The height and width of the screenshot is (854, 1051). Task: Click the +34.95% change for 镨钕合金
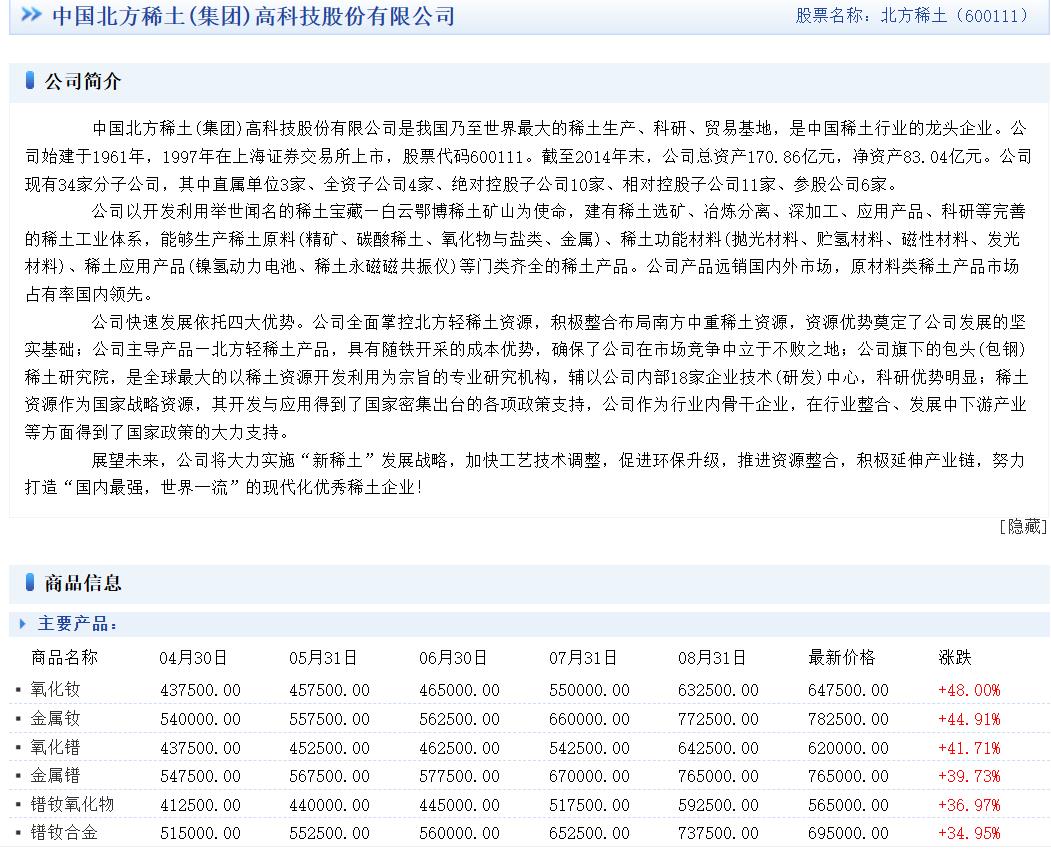969,833
